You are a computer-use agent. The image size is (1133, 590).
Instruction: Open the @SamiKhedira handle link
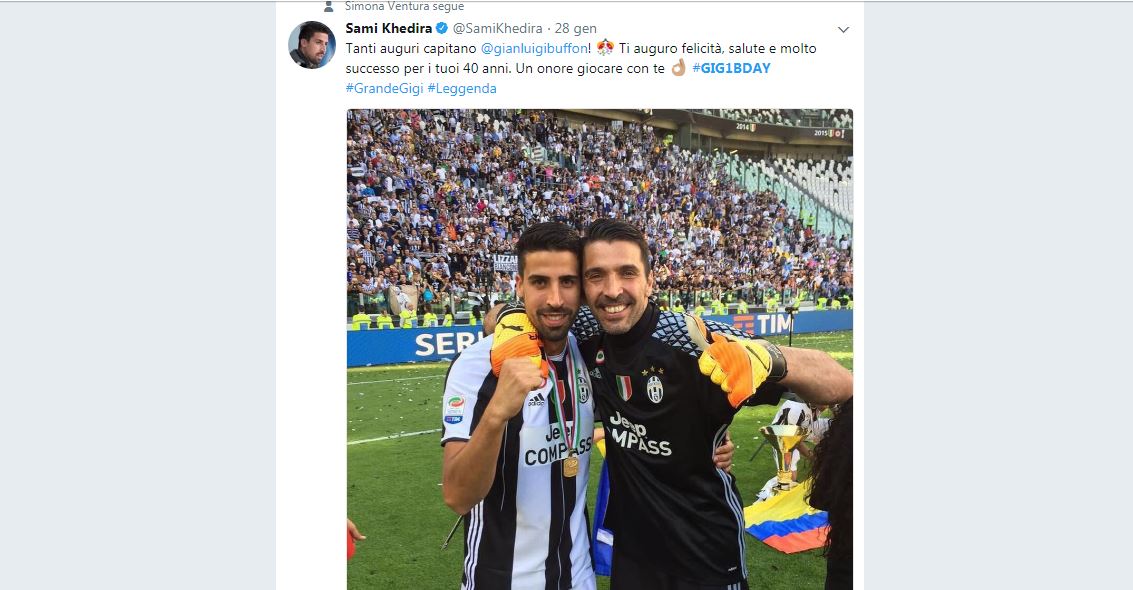tap(497, 28)
